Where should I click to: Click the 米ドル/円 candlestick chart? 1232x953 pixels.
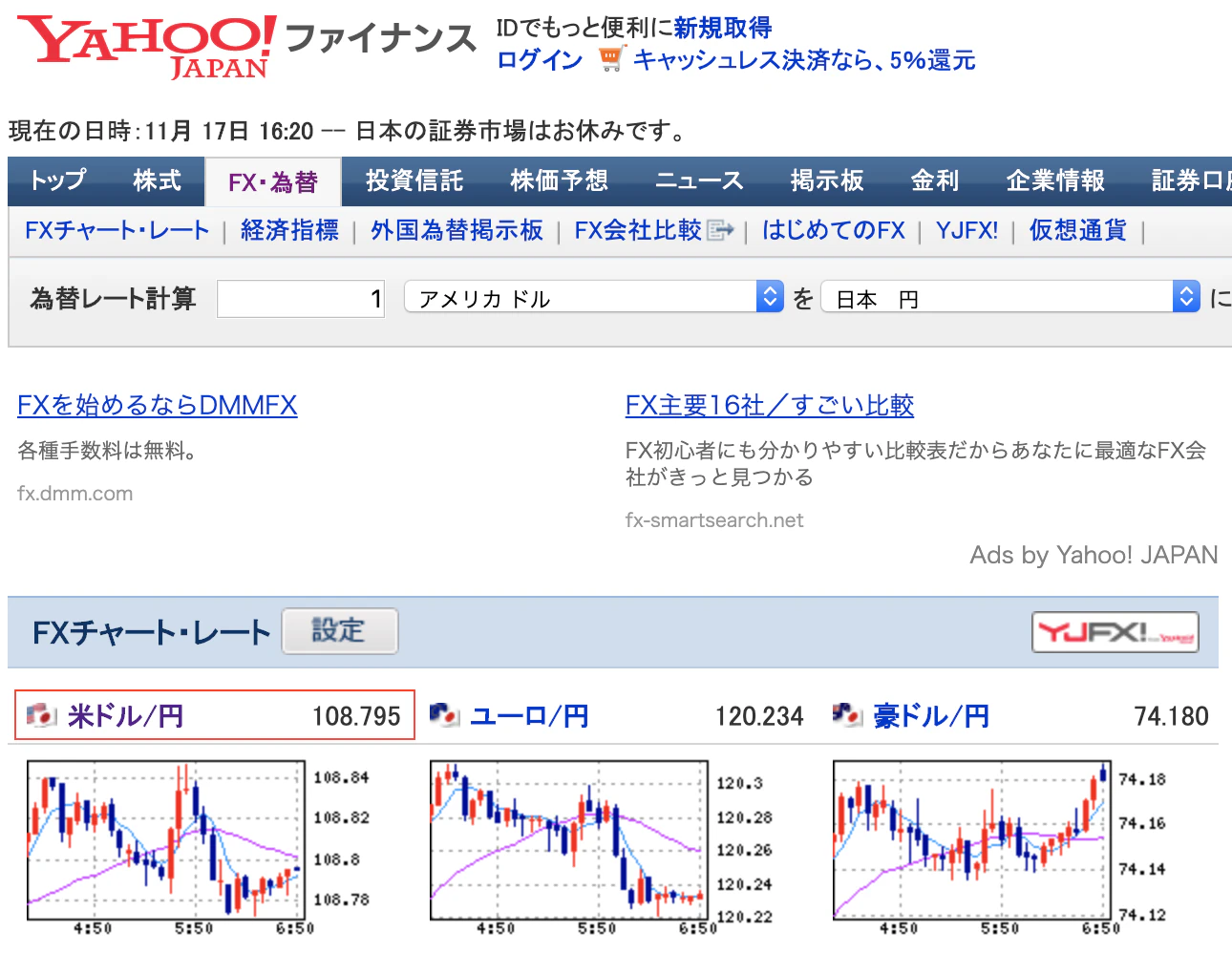[199, 849]
